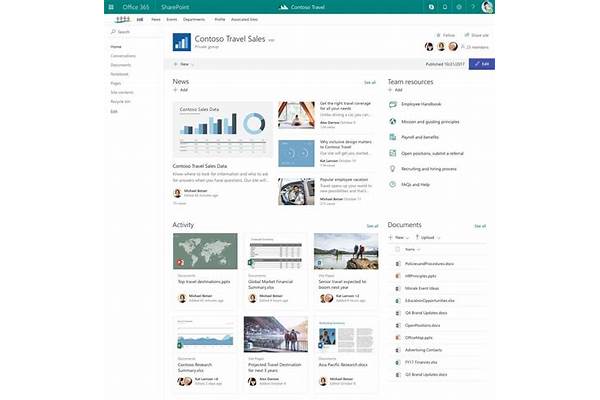This screenshot has width=600, height=400.
Task: Go to Conversations in the left navigation
Action: [x=123, y=56]
